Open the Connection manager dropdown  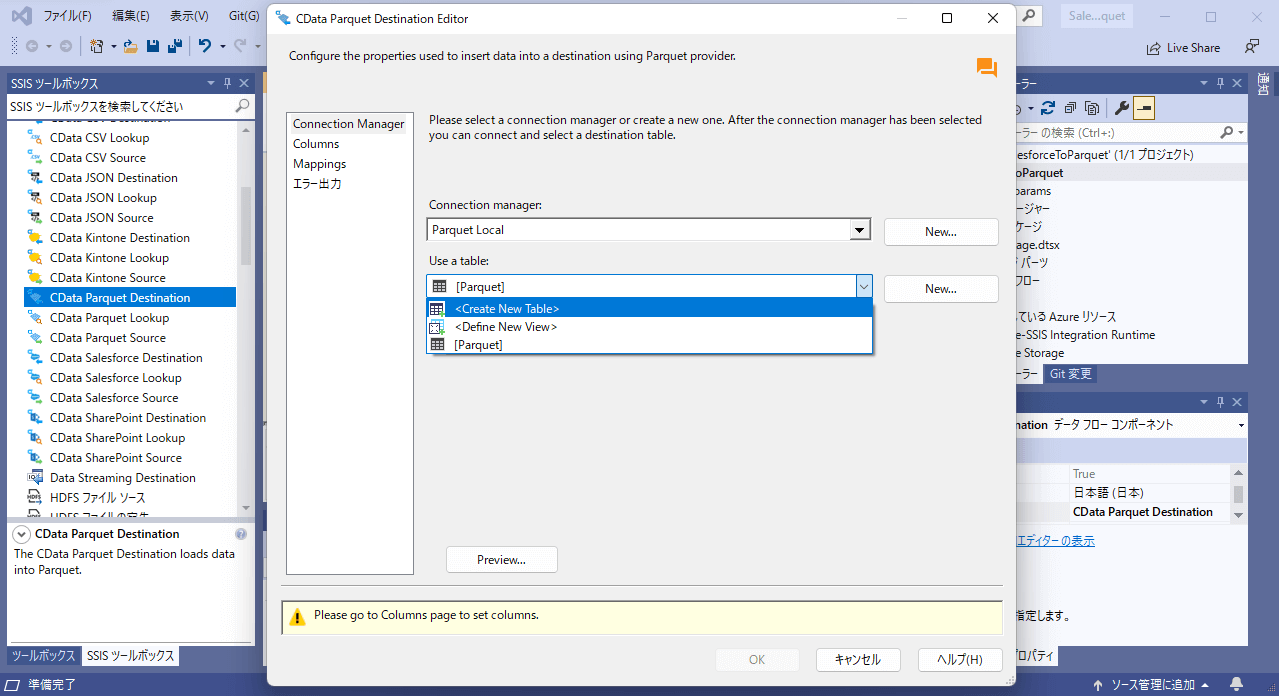tap(860, 230)
